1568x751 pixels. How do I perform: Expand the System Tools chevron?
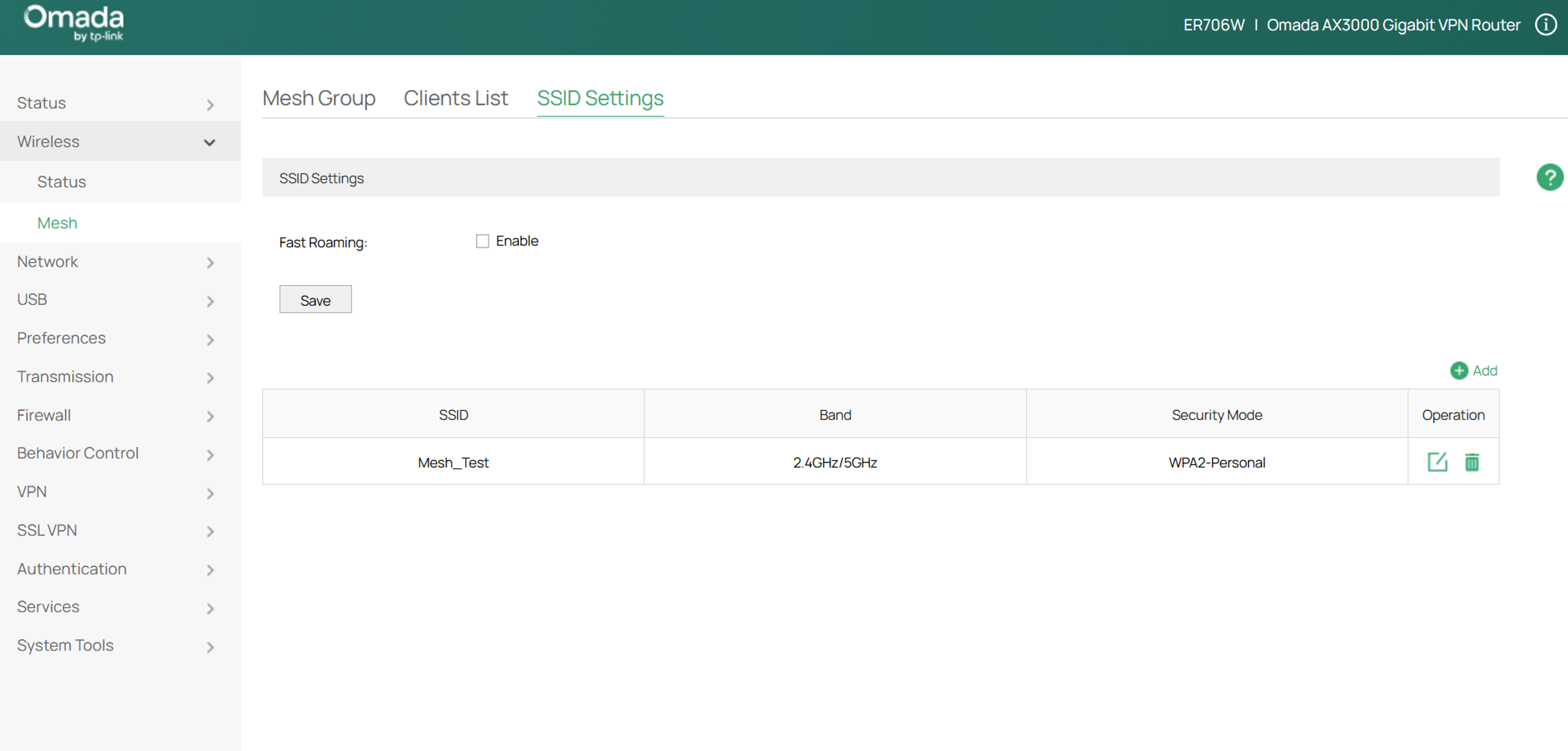[210, 646]
